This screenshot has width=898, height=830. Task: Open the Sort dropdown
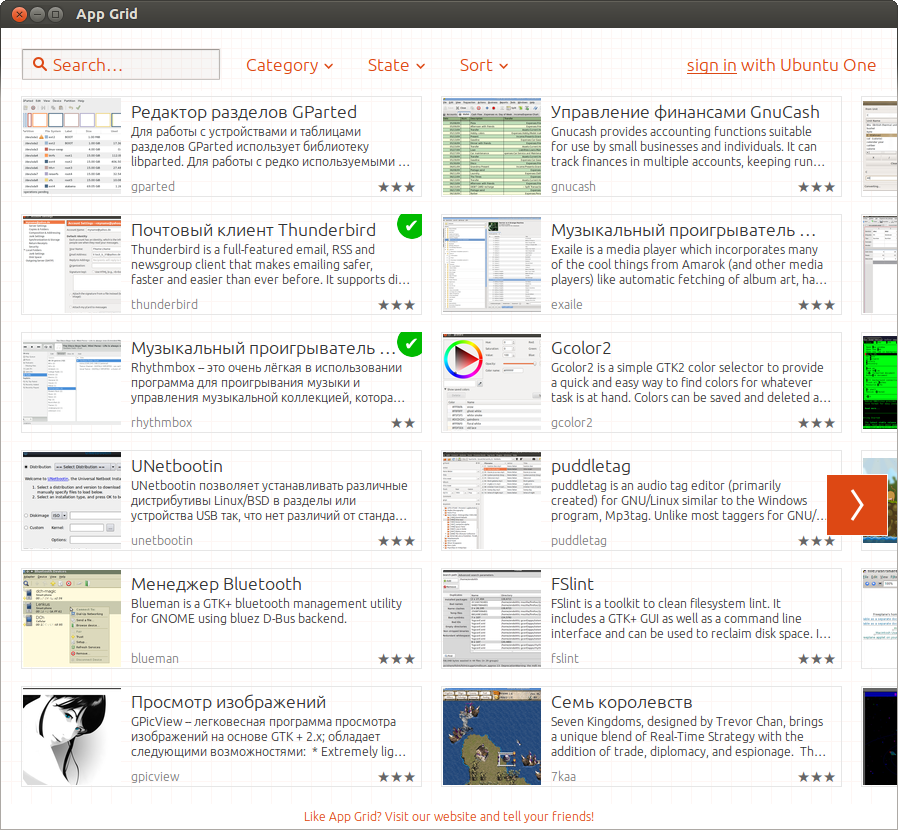483,65
